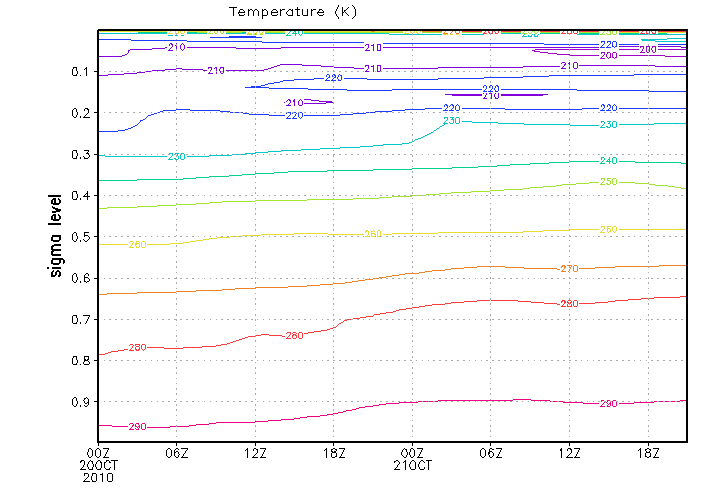Screen dimensions: 720x500
Task: Click the red 280 label near 18Z 20OCT
Action: (294, 336)
